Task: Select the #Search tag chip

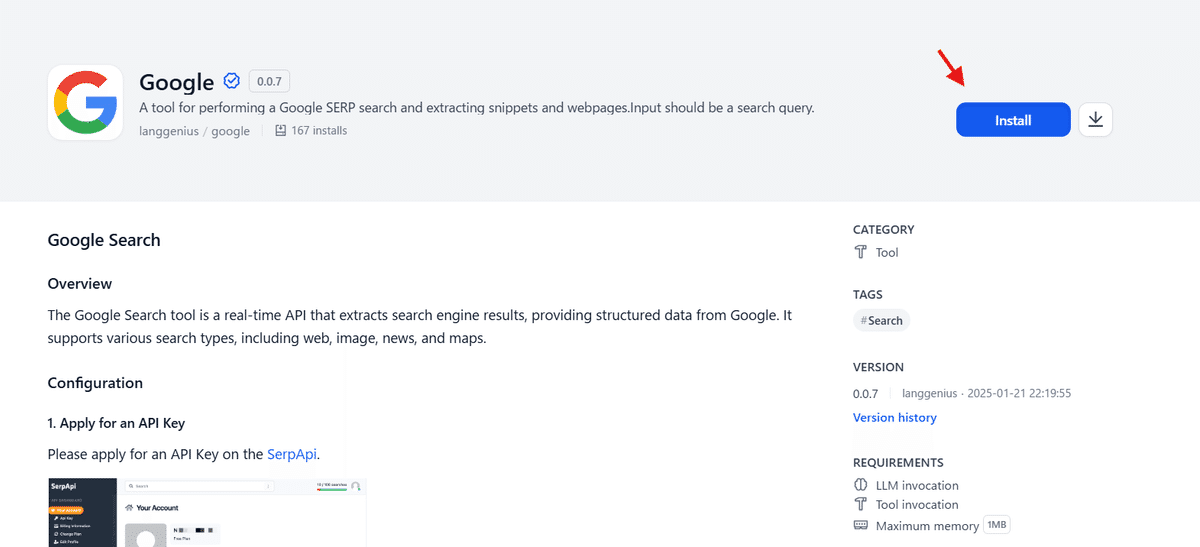Action: coord(881,321)
